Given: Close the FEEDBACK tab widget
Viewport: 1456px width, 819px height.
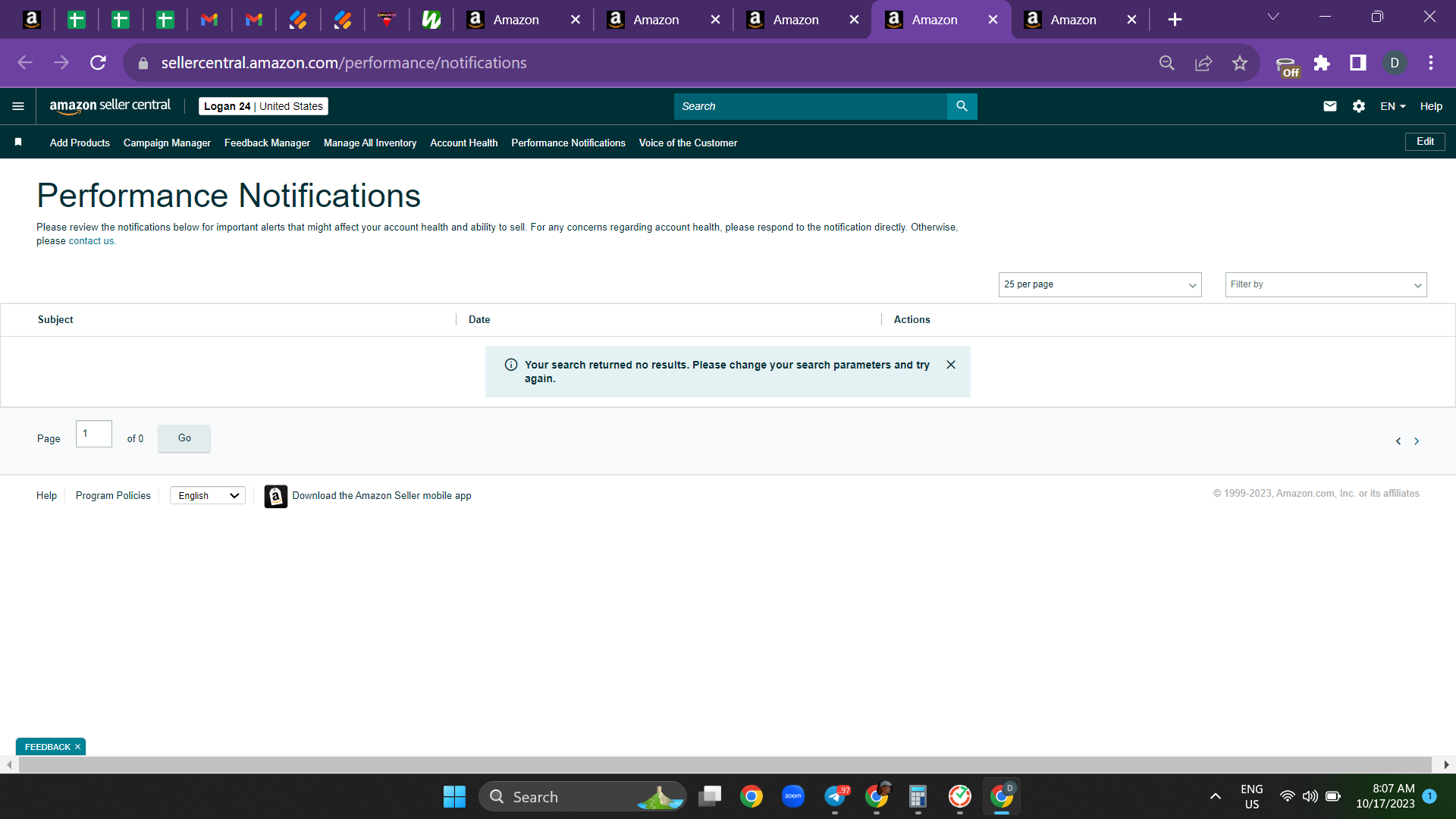Looking at the screenshot, I should pos(77,747).
